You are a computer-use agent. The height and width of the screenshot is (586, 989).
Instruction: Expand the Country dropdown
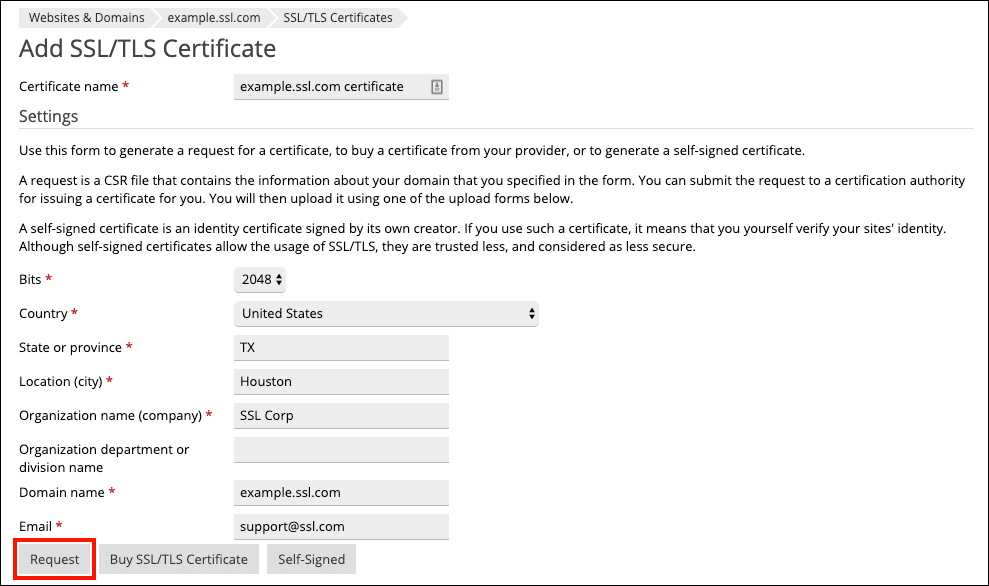(386, 314)
